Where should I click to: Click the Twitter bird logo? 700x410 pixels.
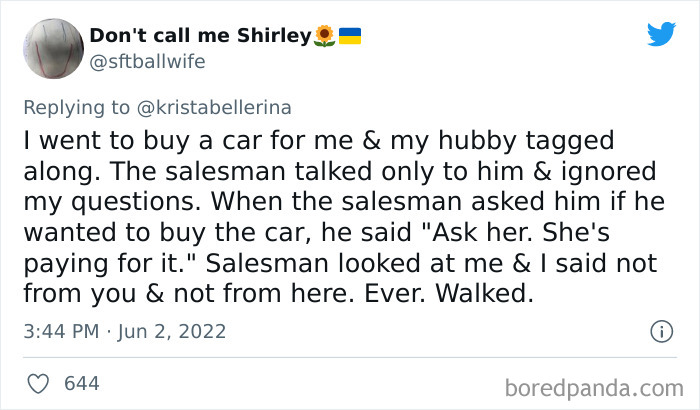pos(661,34)
